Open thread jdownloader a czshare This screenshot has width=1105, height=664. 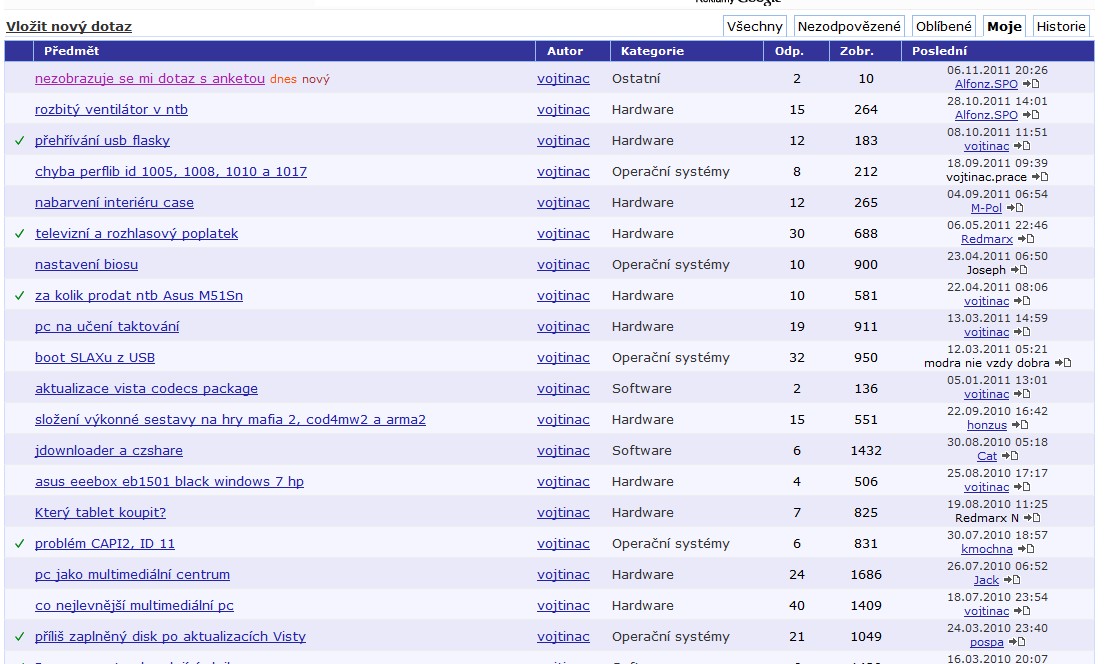[x=109, y=451]
